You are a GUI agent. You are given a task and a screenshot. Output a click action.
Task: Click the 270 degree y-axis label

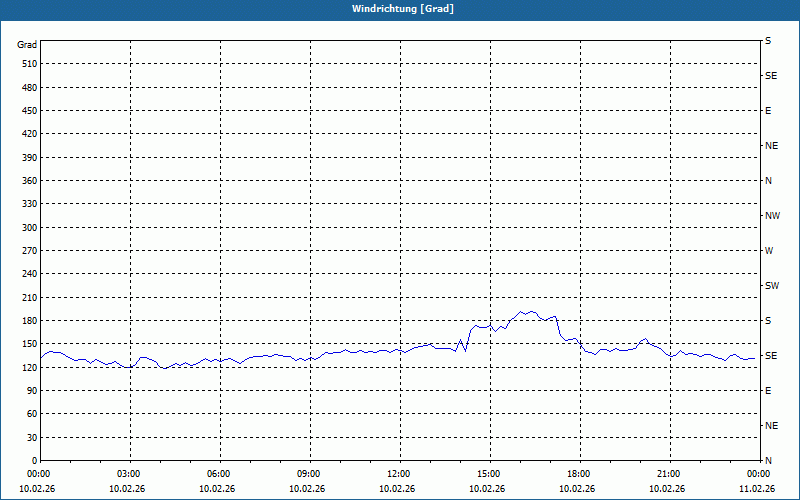click(30, 251)
